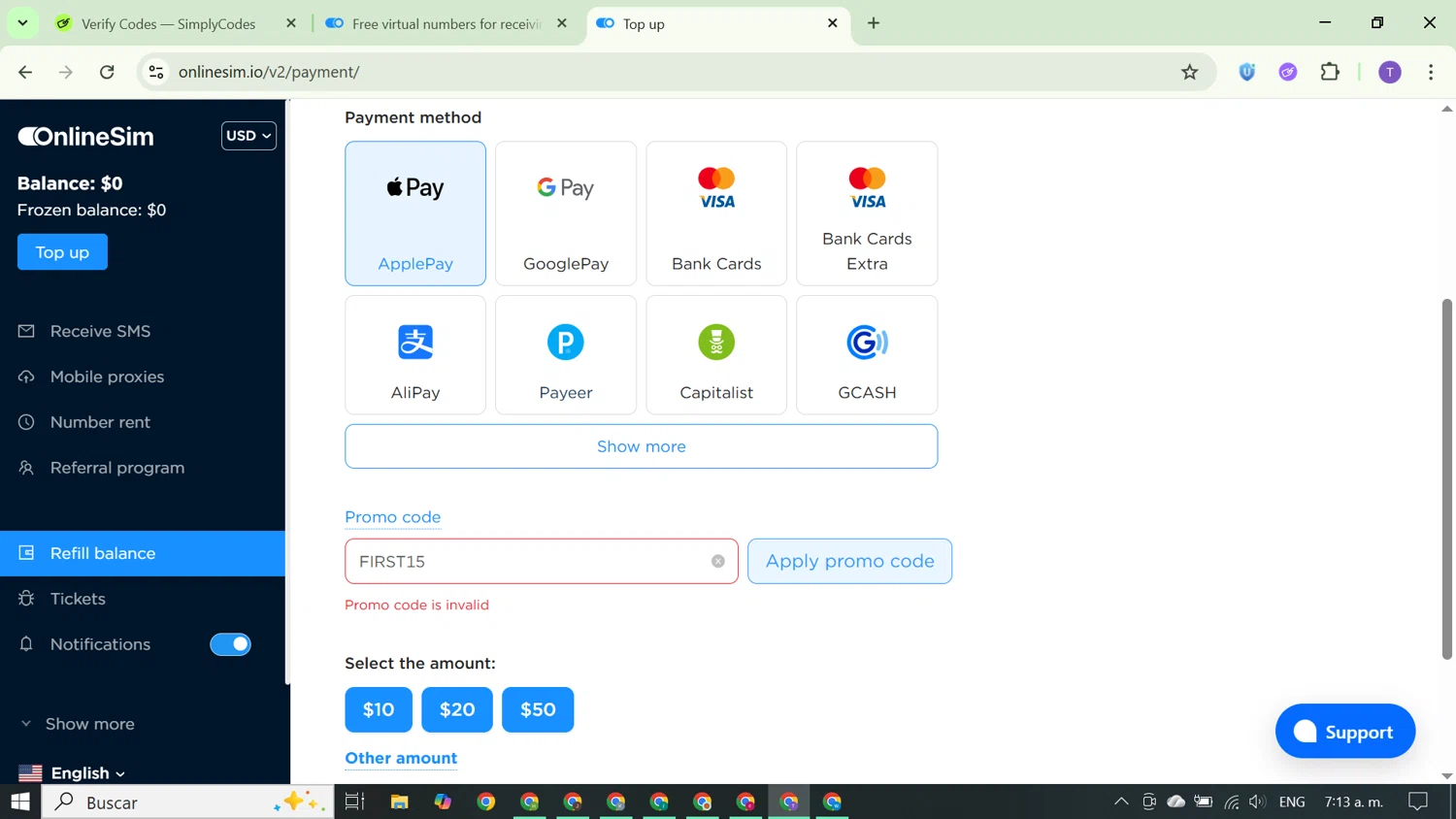The height and width of the screenshot is (819, 1456).
Task: Select Capitalist payment method
Action: tap(716, 355)
